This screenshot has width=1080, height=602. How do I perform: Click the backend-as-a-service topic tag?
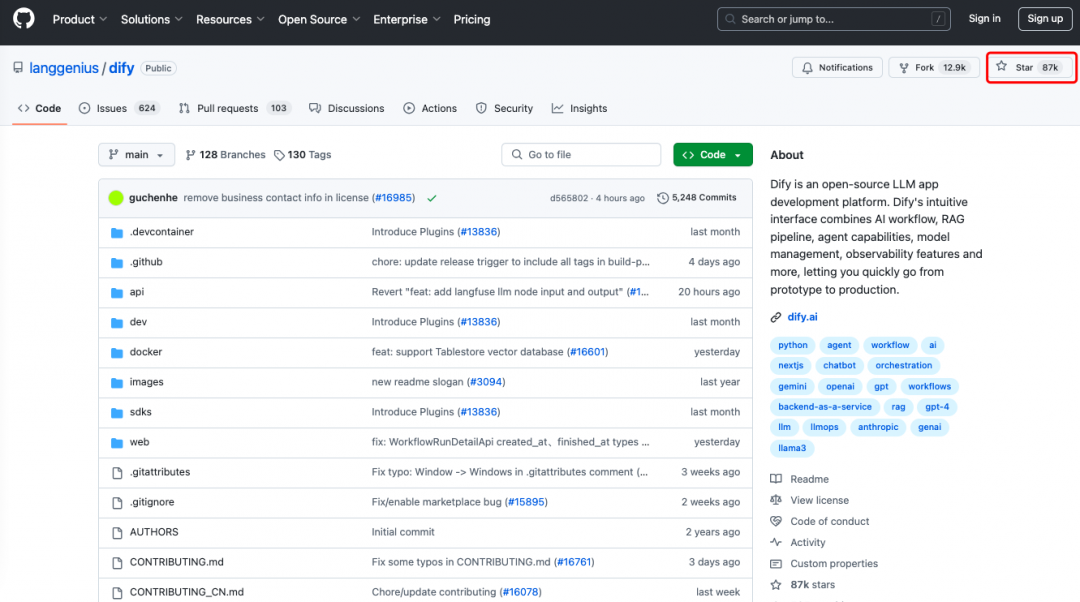[x=824, y=407]
